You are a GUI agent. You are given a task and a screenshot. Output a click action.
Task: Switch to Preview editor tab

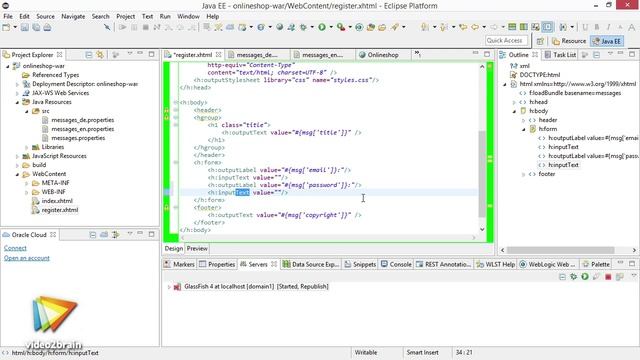pos(197,249)
